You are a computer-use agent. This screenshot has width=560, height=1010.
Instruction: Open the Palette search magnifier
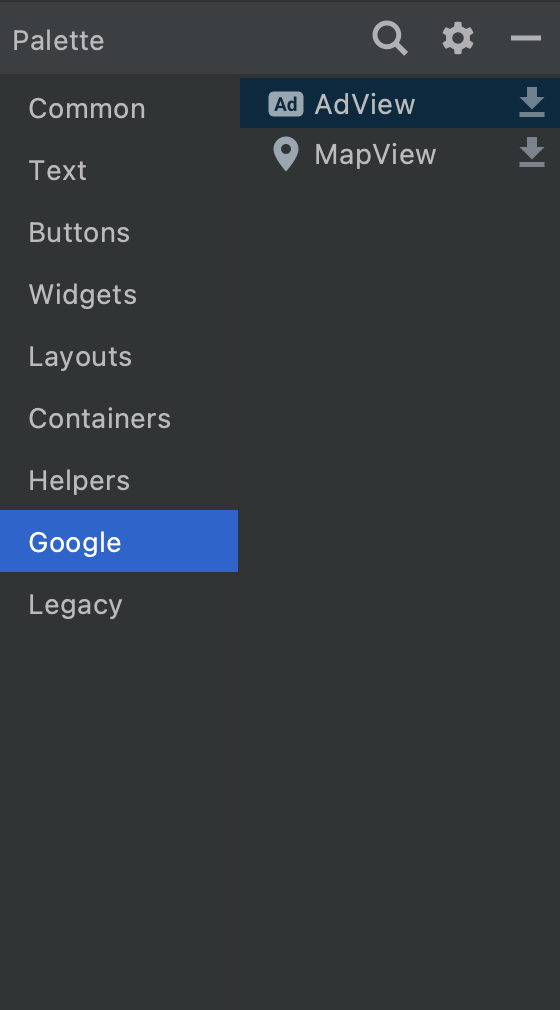[x=390, y=39]
